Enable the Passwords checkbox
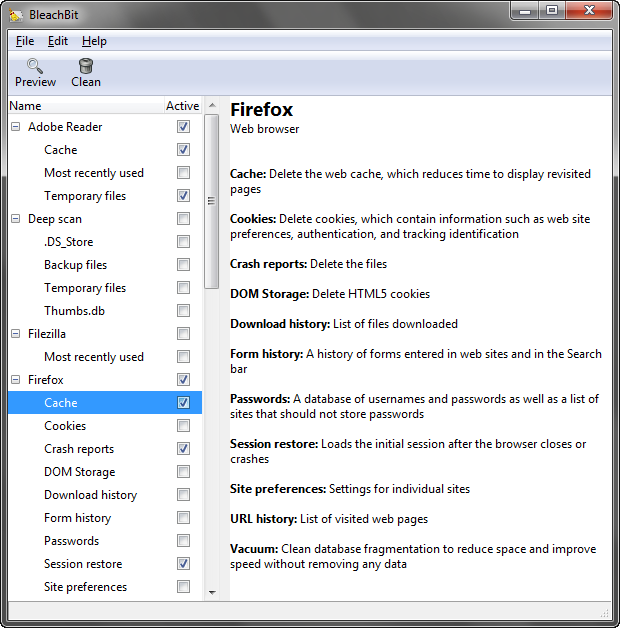The height and width of the screenshot is (628, 620). point(183,541)
